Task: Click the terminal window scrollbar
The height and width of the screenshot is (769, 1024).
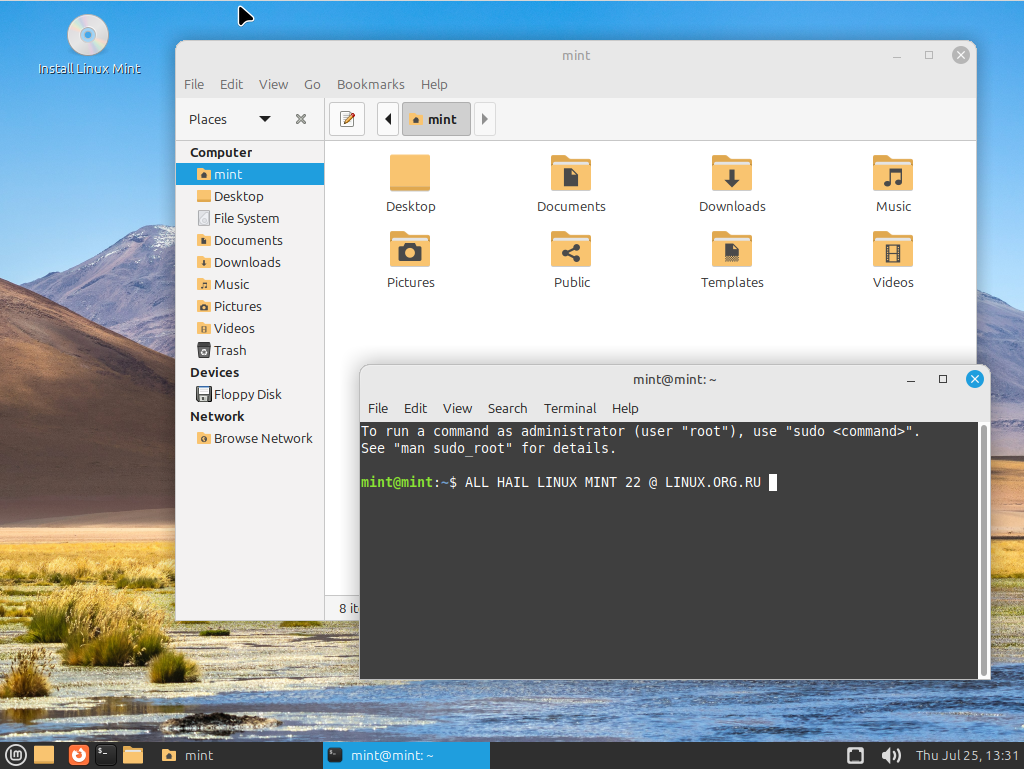Action: (x=983, y=548)
